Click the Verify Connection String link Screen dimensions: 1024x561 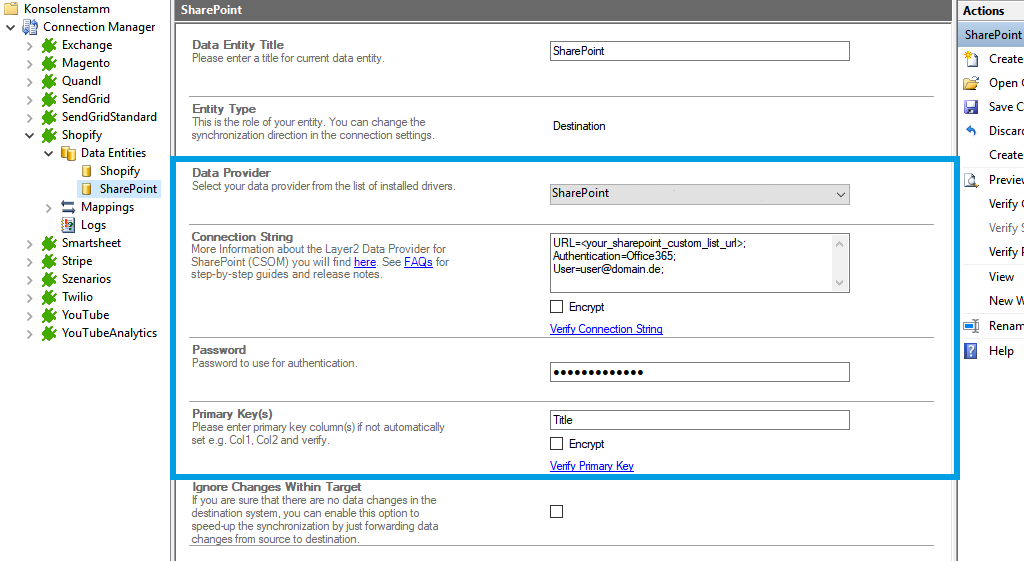pyautogui.click(x=606, y=329)
